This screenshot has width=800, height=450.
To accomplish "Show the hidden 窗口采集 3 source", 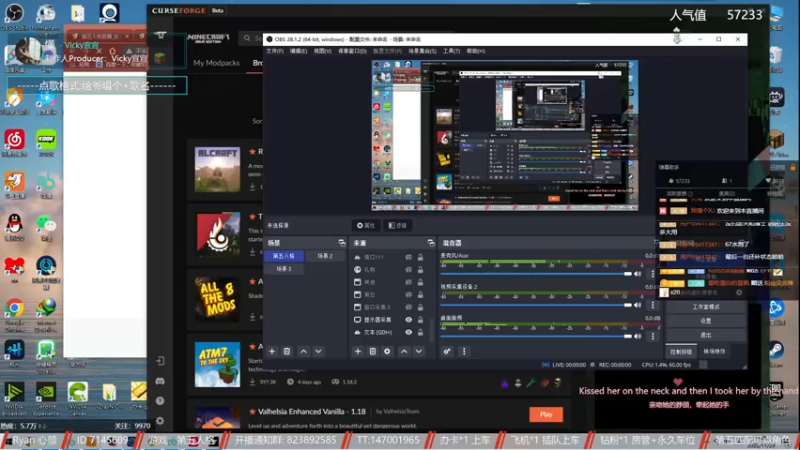I will pos(409,307).
